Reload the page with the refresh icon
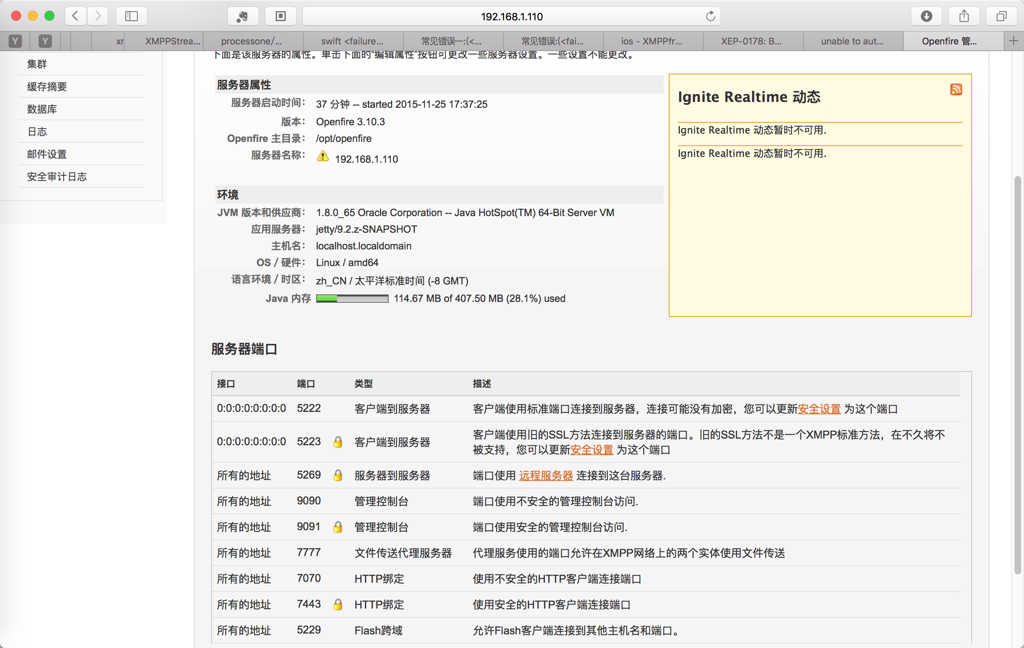This screenshot has height=648, width=1024. 711,16
